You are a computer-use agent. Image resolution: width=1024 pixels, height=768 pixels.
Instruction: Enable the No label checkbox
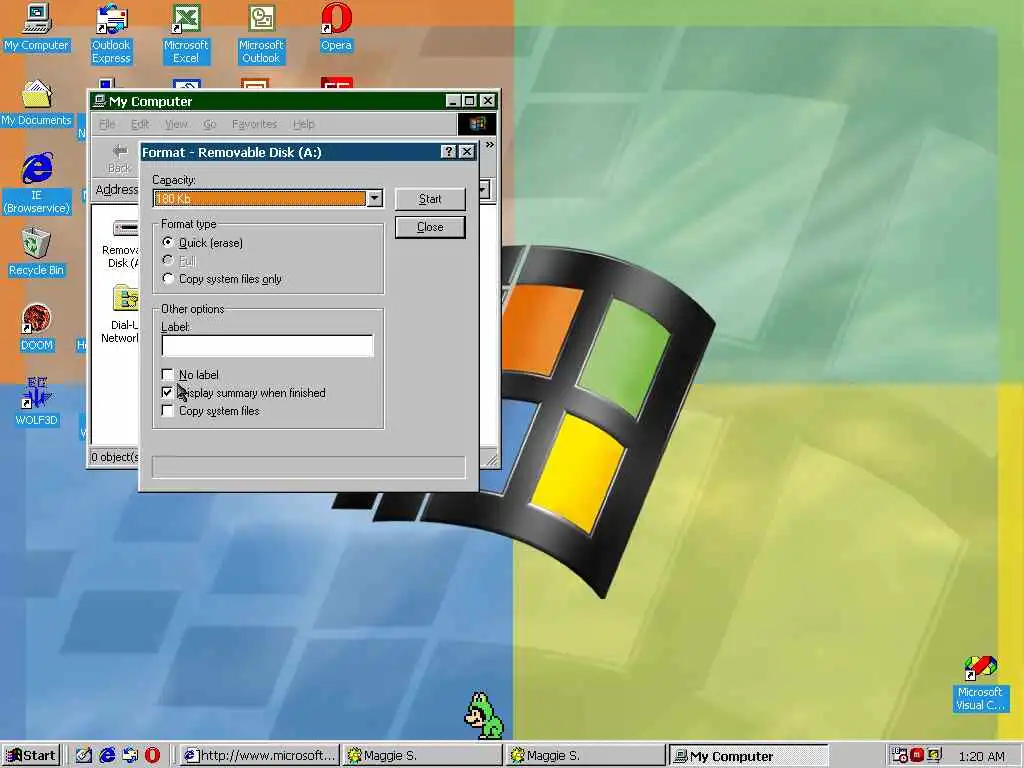(x=168, y=374)
